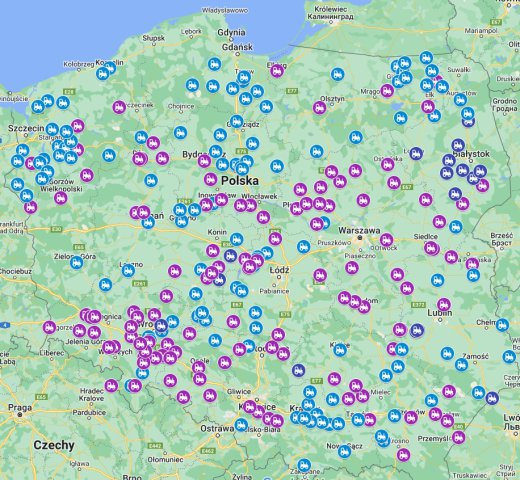Open the blue tractor marker near Leszno

click(x=128, y=271)
